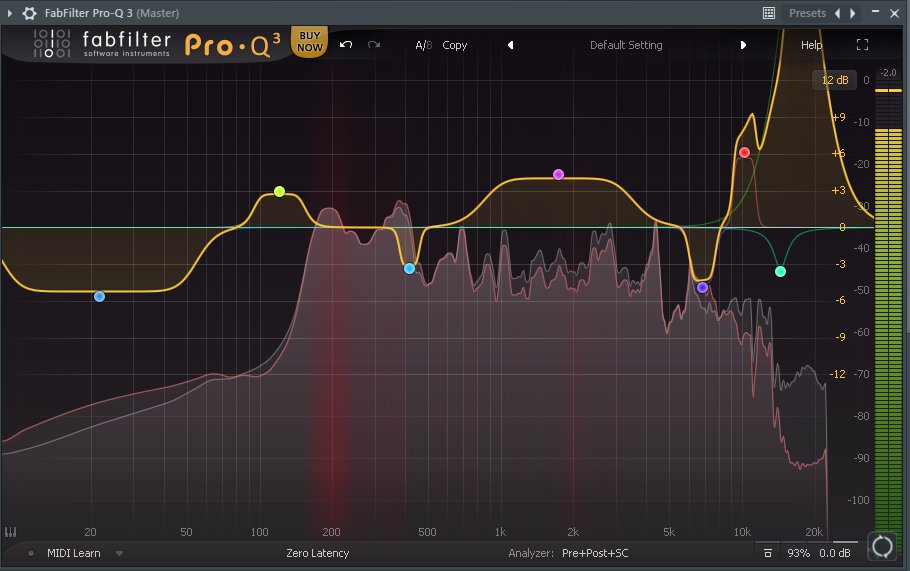Screen dimensions: 910x571
Task: Open the 12 dB display range dropdown
Action: (x=835, y=80)
